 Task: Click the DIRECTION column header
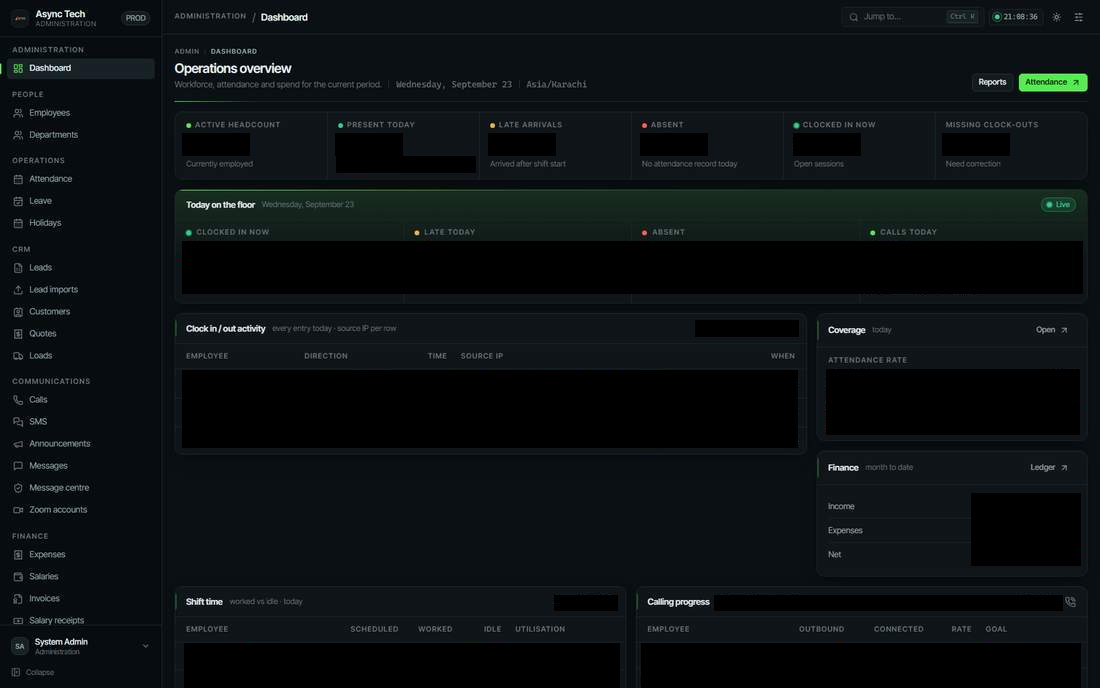326,356
